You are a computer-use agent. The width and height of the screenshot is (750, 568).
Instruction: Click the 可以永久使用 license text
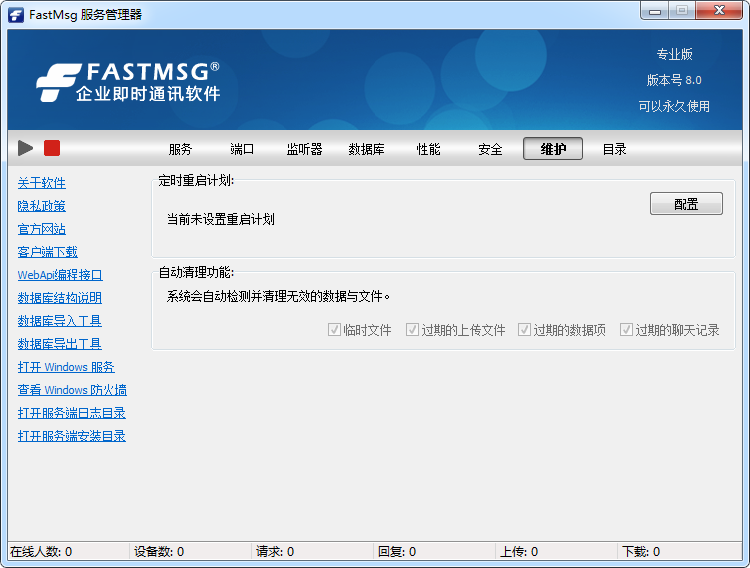[674, 106]
